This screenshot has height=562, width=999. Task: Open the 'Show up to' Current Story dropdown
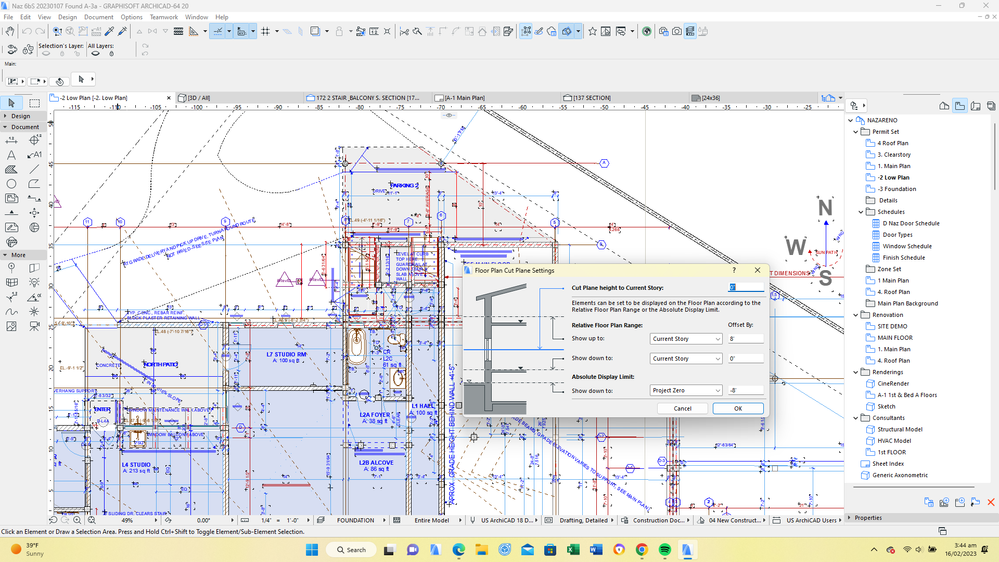(x=685, y=339)
